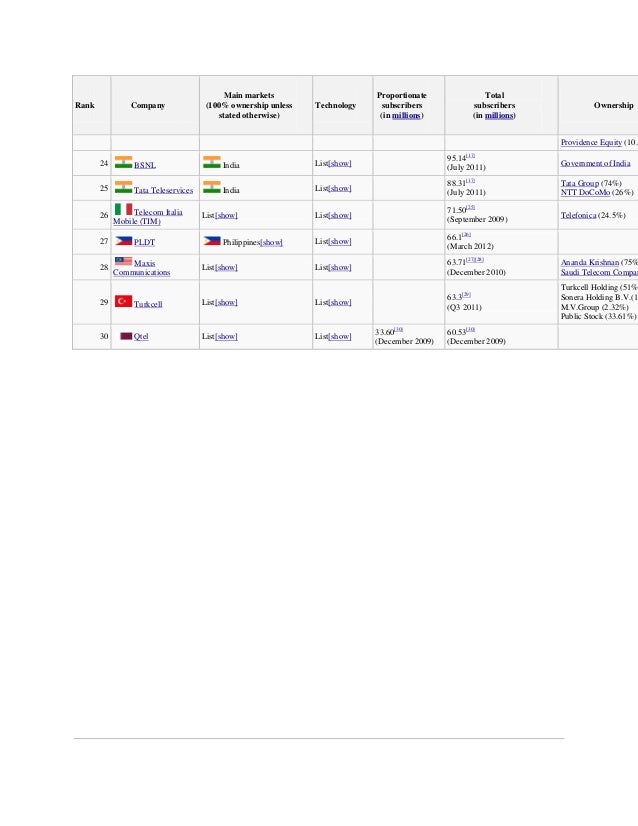Image resolution: width=638 pixels, height=826 pixels.
Task: Expand PLDT Philippines markets via show
Action: (x=272, y=242)
